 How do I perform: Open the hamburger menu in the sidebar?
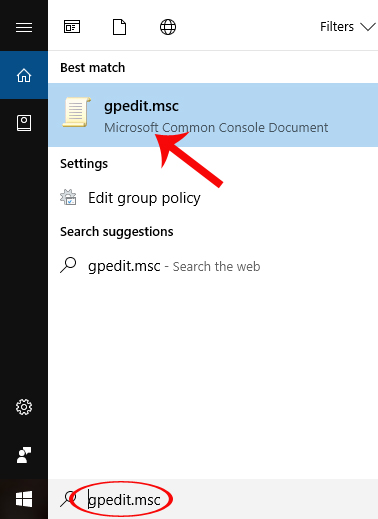tap(24, 27)
